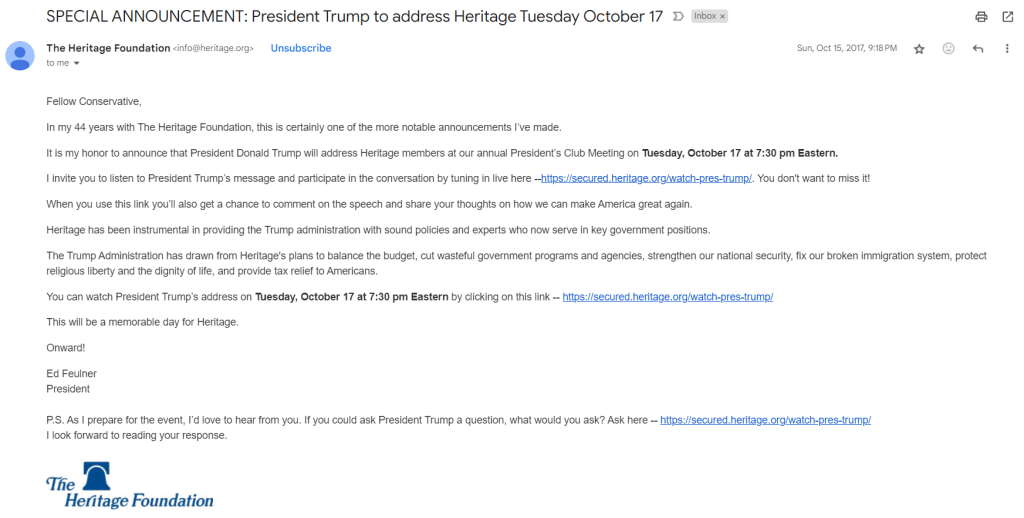The width and height of the screenshot is (1024, 518).
Task: Open the watch-pres-trump link after 'clicking on this link'
Action: click(x=667, y=297)
